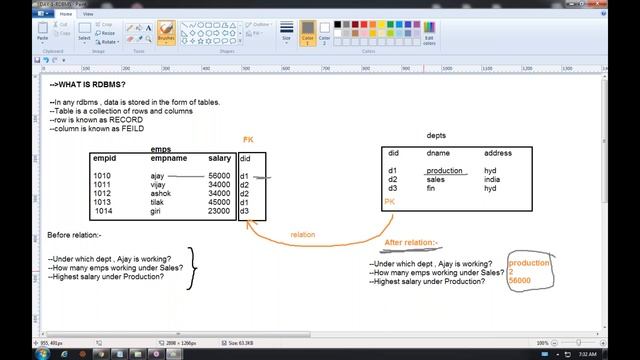Choose the five-point star shape

click(200, 41)
